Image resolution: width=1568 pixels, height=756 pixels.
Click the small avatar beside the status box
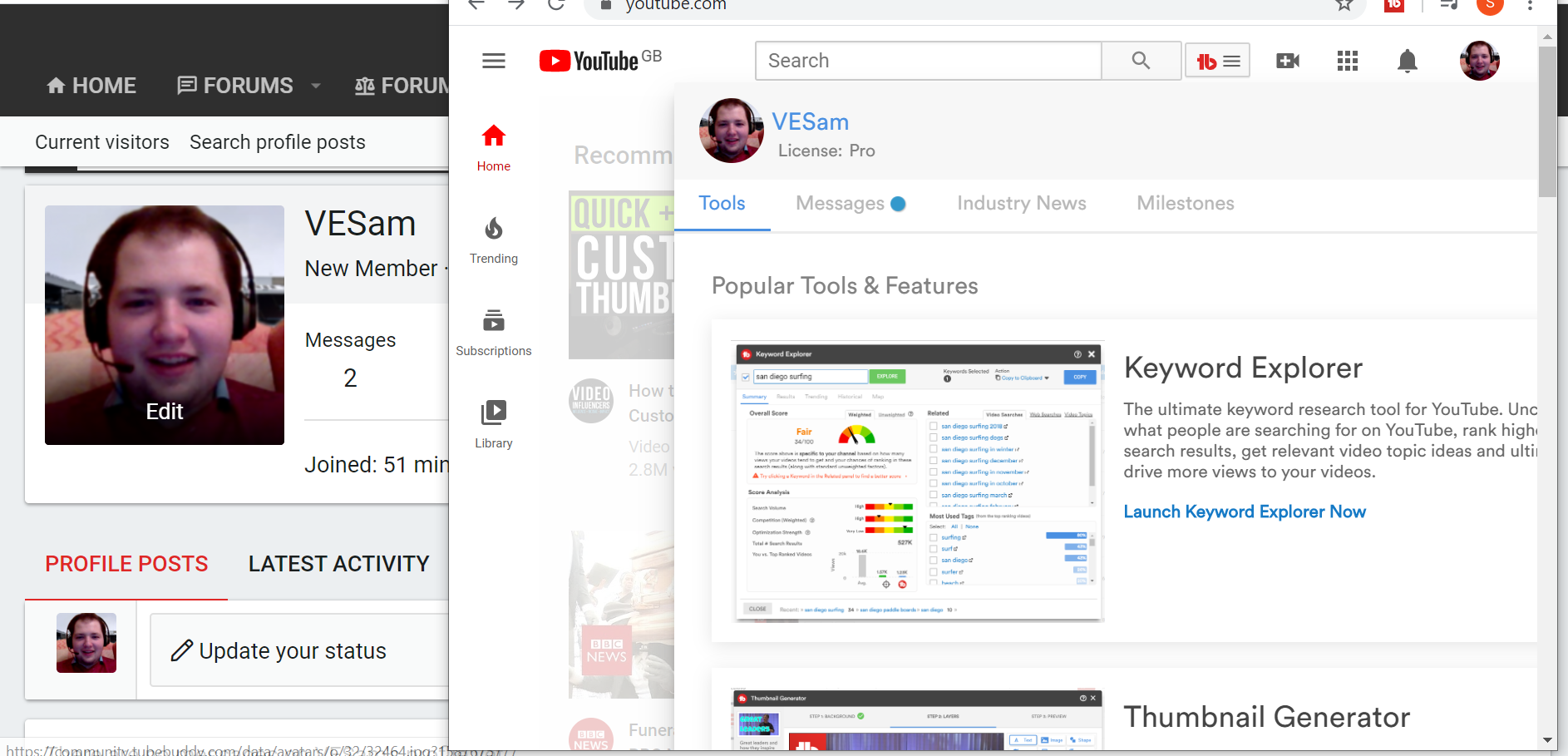pyautogui.click(x=86, y=643)
